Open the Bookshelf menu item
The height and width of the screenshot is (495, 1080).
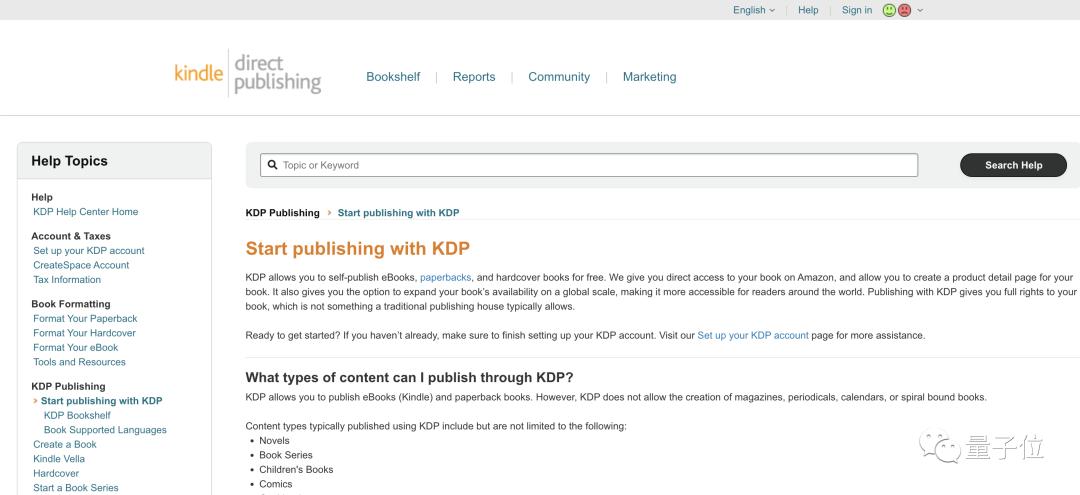pos(393,77)
